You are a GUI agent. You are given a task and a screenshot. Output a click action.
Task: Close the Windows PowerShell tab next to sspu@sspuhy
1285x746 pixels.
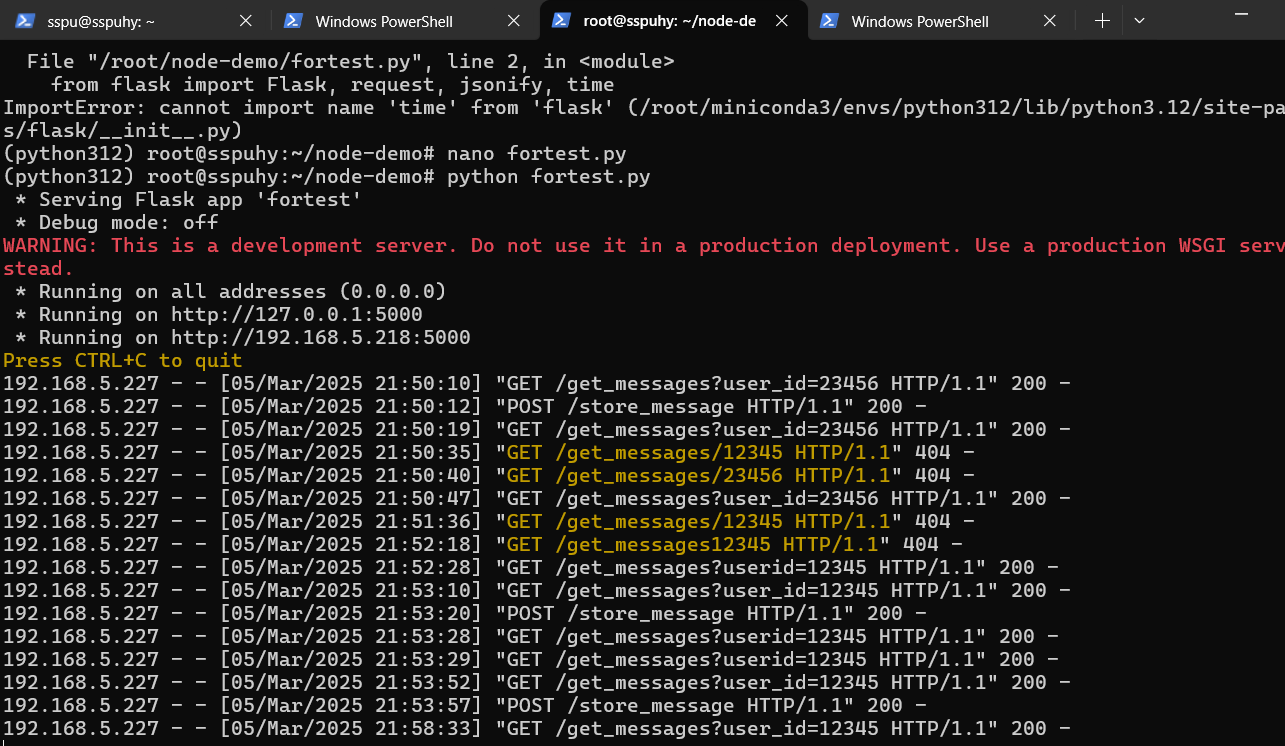point(514,21)
